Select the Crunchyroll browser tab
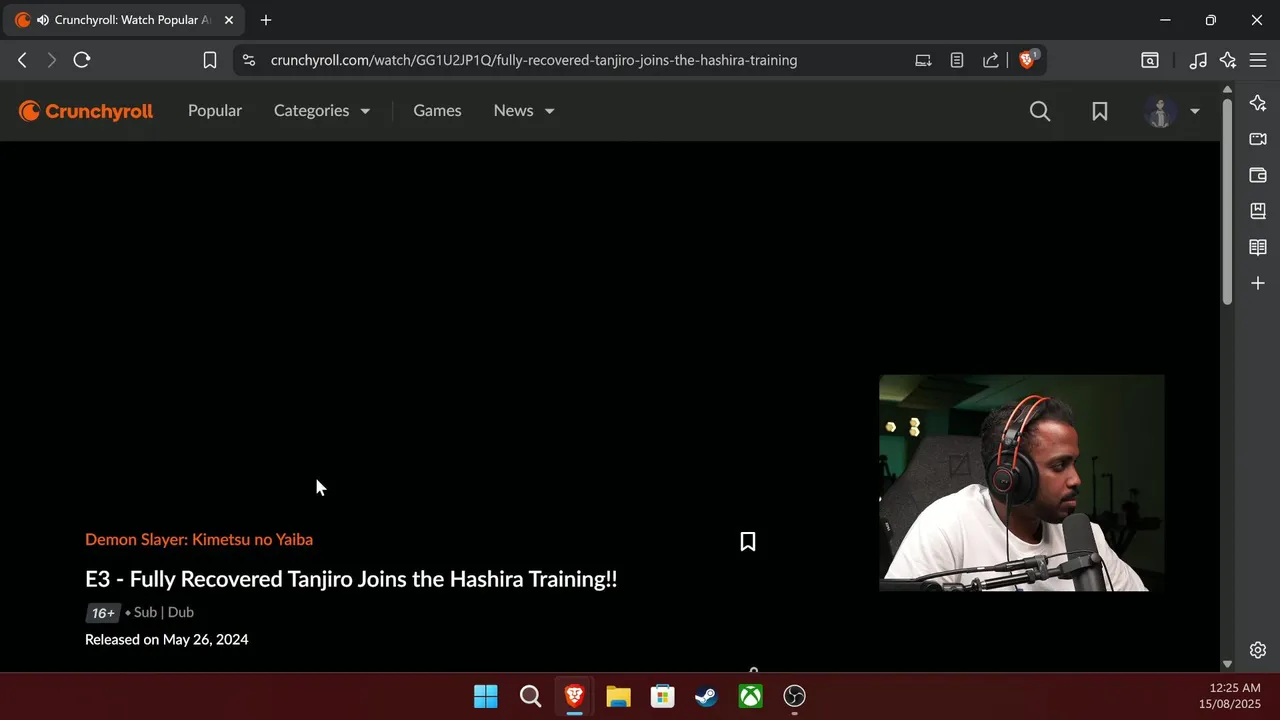This screenshot has height=720, width=1280. 122,20
